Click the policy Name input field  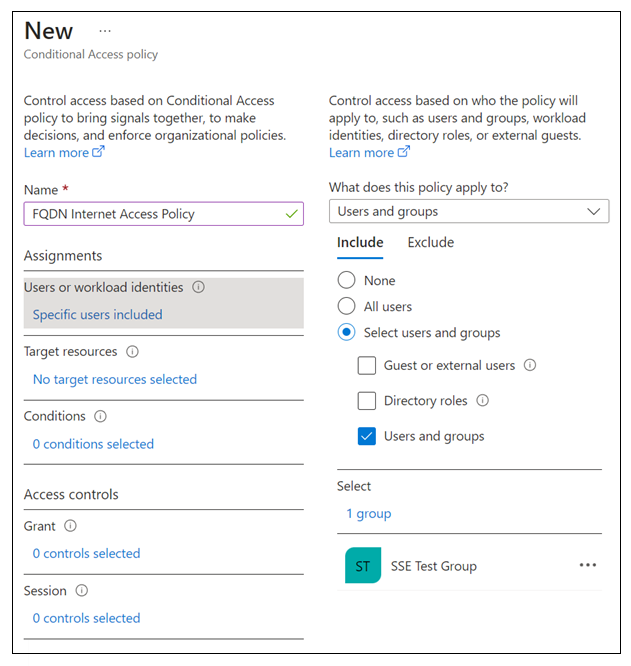coord(163,214)
